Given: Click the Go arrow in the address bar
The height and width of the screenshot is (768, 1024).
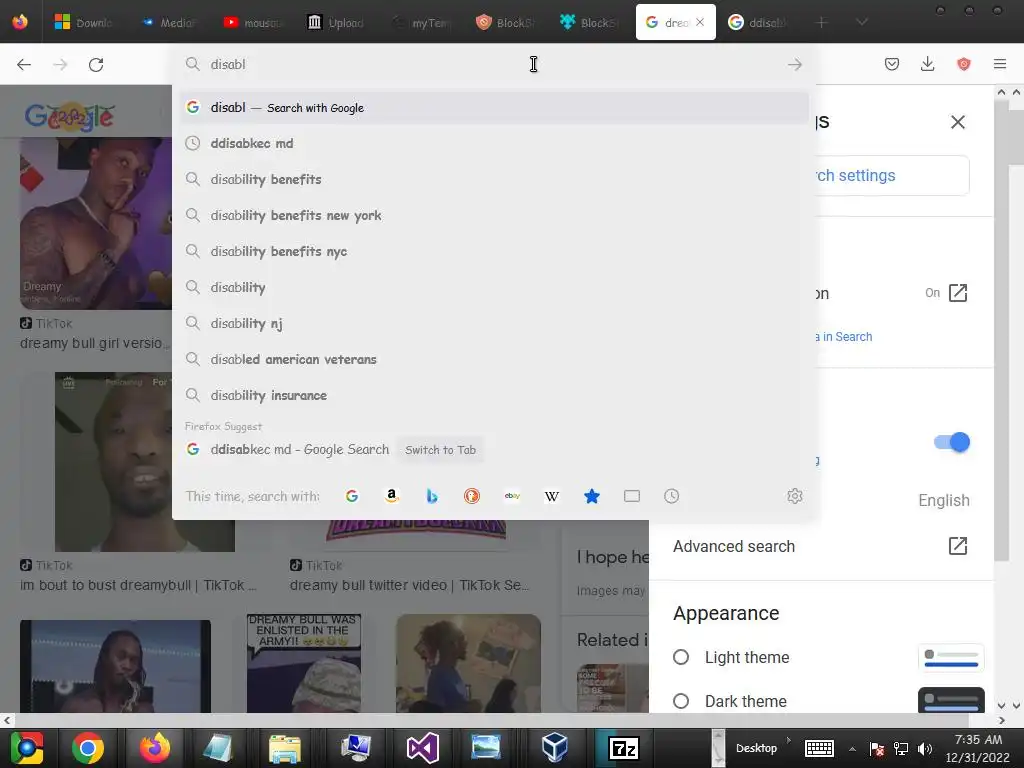Looking at the screenshot, I should [794, 64].
